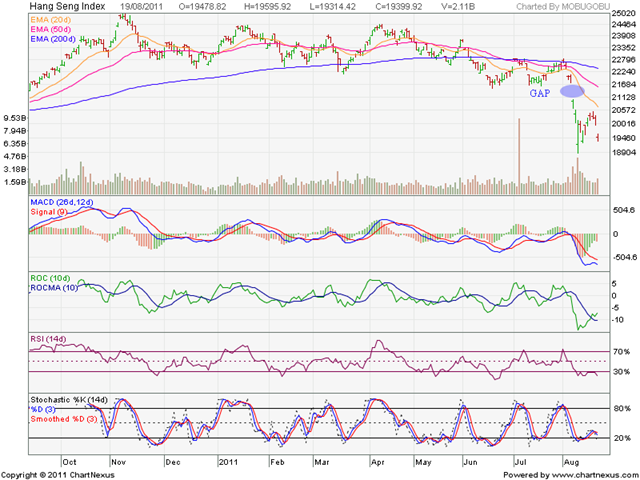
Task: Click the 30% RSI level label
Action: [x=622, y=372]
